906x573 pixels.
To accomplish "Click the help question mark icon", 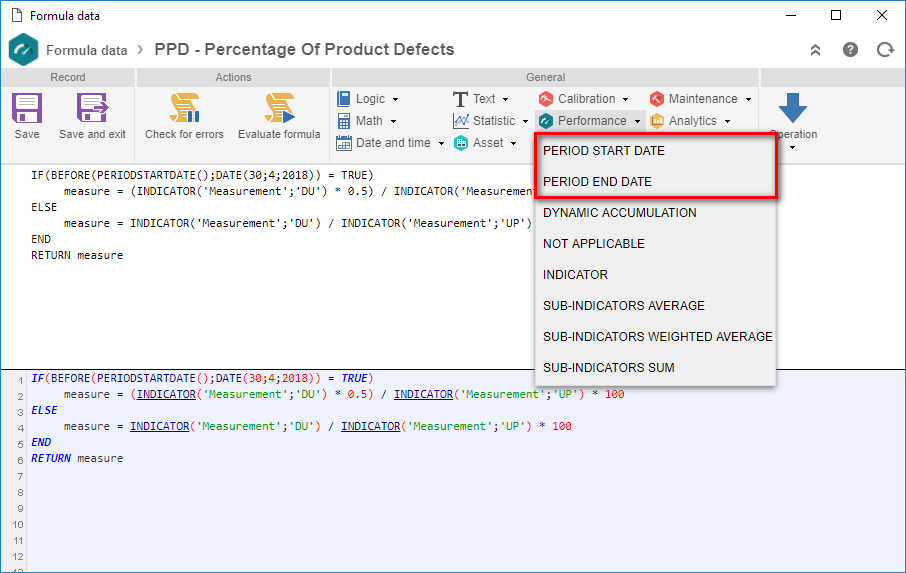I will click(850, 50).
